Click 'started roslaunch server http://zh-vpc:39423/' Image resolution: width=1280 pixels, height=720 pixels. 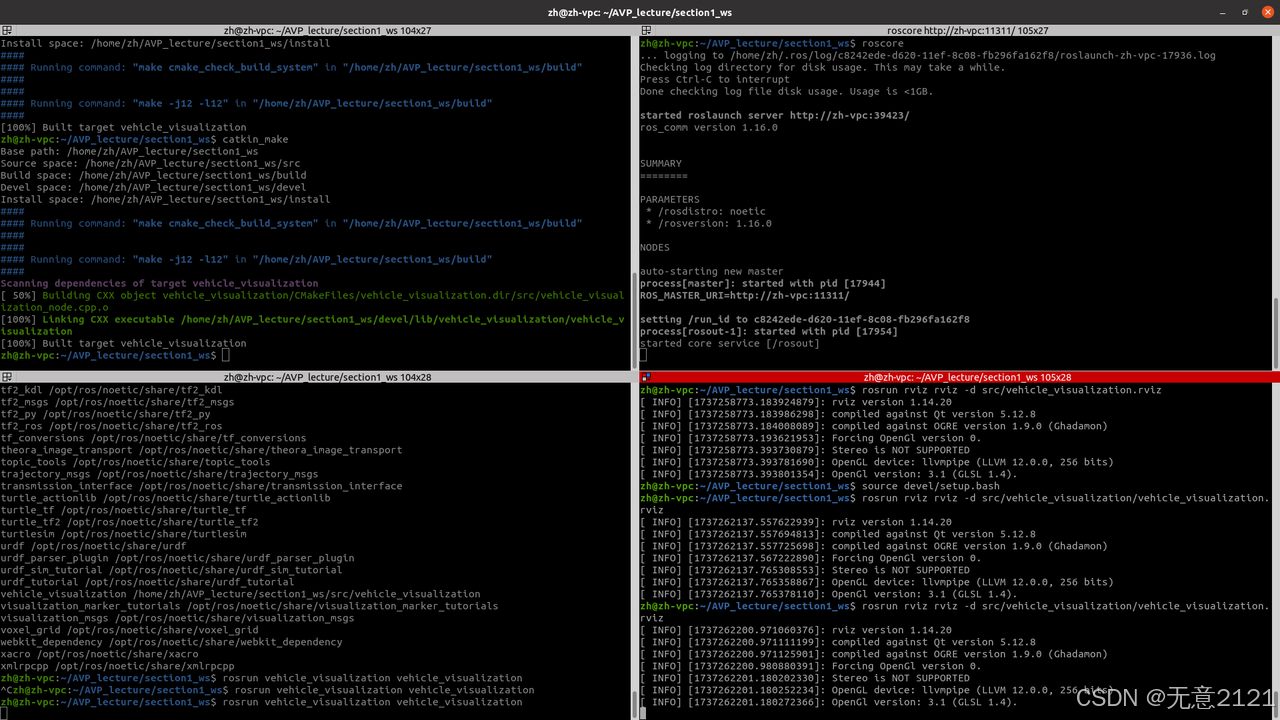coord(775,115)
